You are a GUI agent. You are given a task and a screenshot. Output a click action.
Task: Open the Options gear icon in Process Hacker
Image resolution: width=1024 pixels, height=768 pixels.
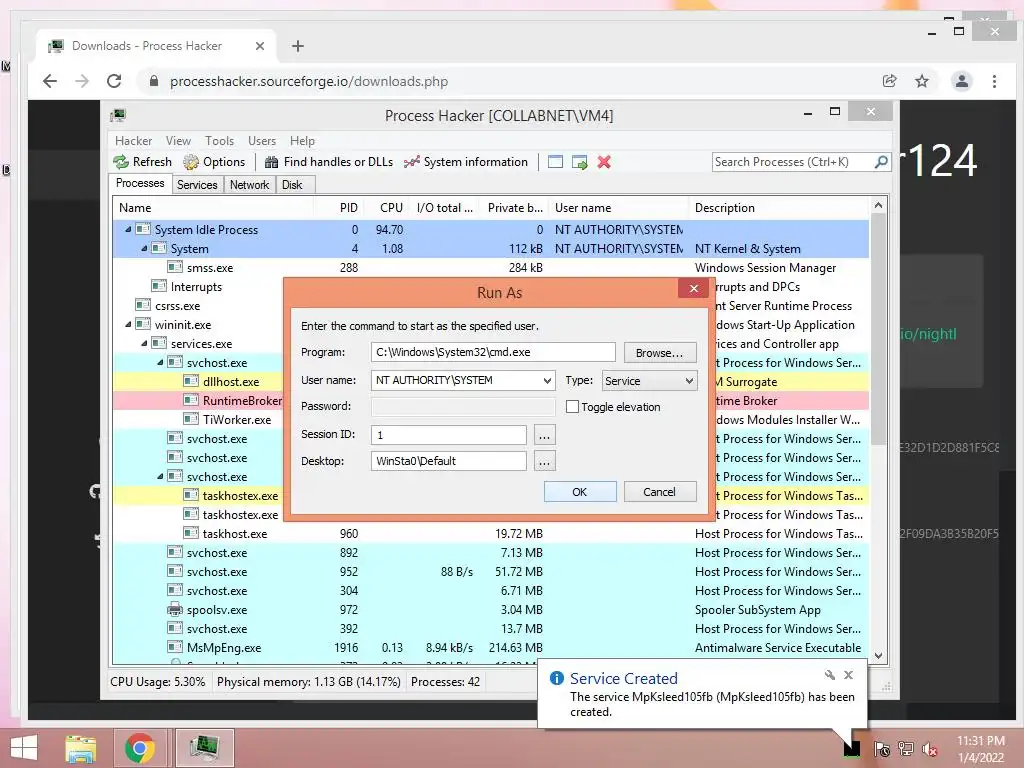click(x=191, y=162)
